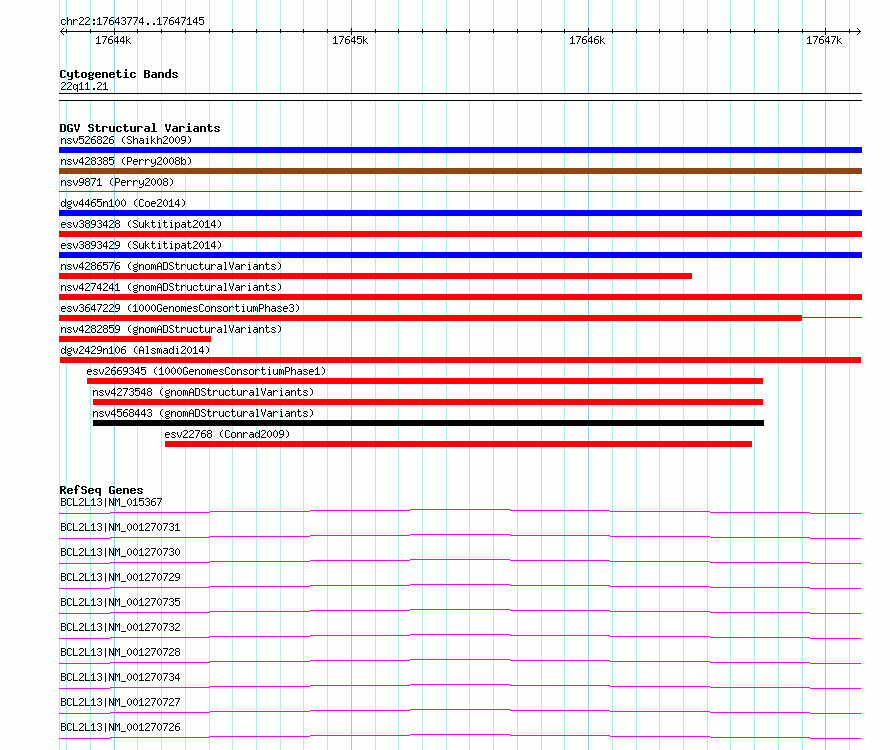This screenshot has height=750, width=890.
Task: Click nsv4273548 gnomAD variant label
Action: (x=203, y=392)
